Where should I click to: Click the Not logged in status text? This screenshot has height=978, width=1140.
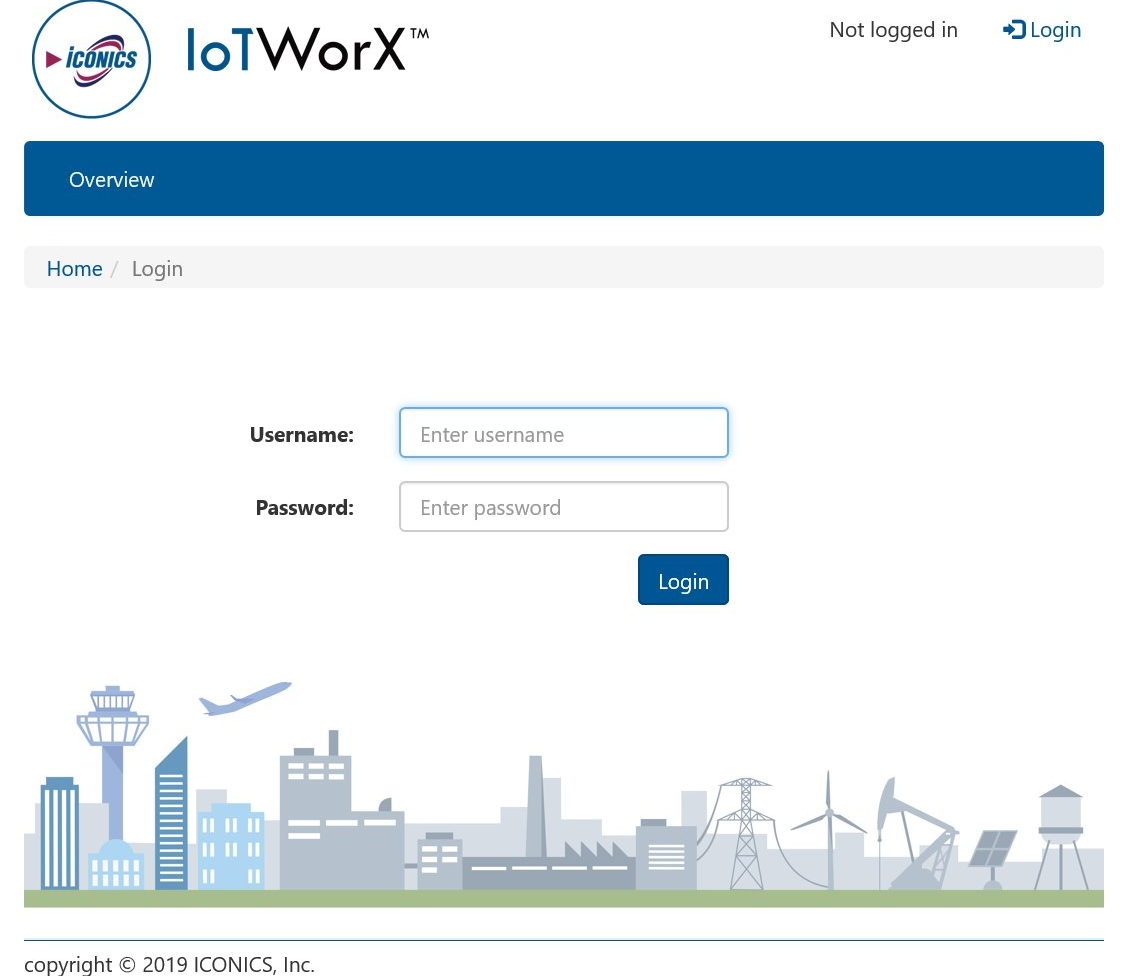click(893, 30)
